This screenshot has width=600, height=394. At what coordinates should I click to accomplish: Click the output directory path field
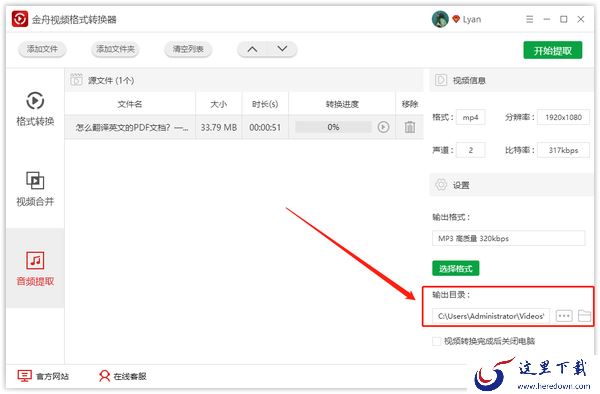pyautogui.click(x=491, y=316)
